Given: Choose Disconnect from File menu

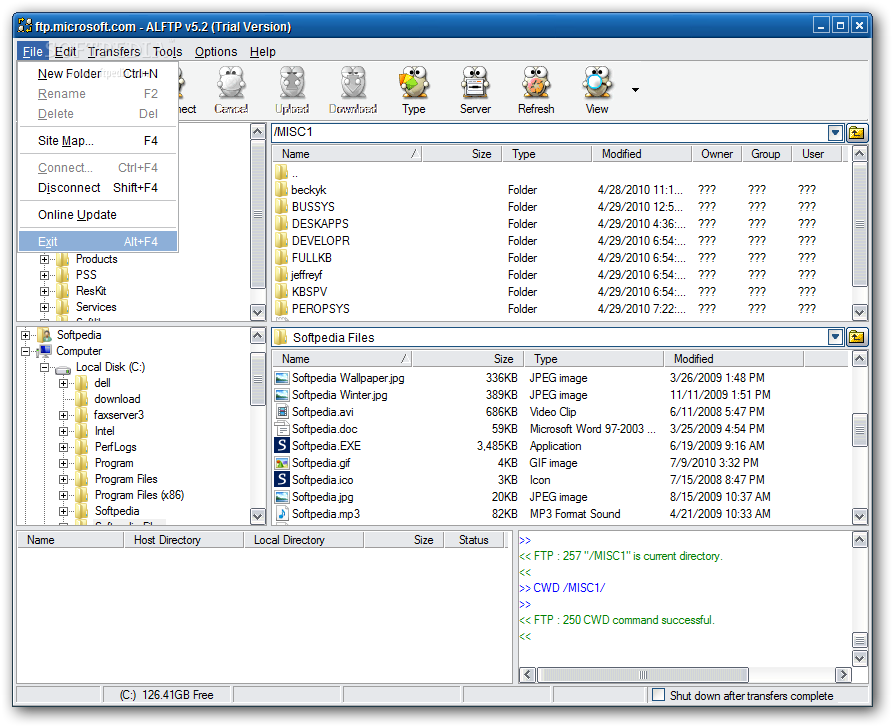Looking at the screenshot, I should point(98,187).
